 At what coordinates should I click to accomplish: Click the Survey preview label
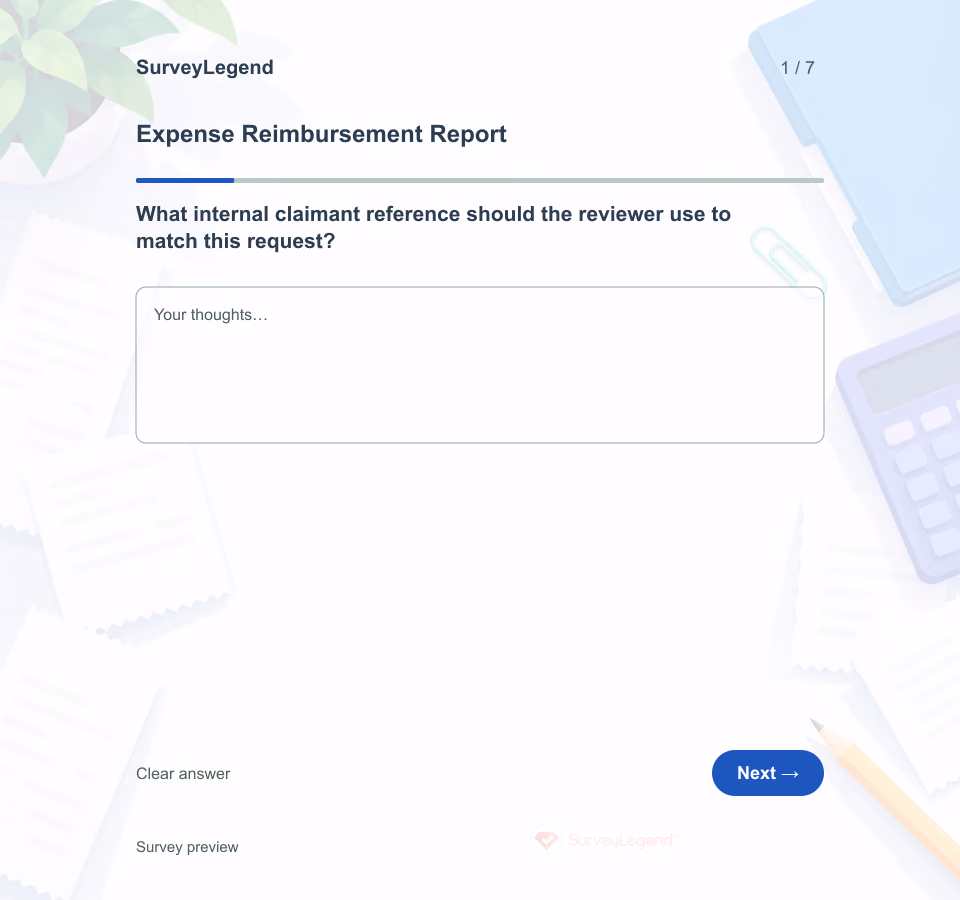click(187, 847)
